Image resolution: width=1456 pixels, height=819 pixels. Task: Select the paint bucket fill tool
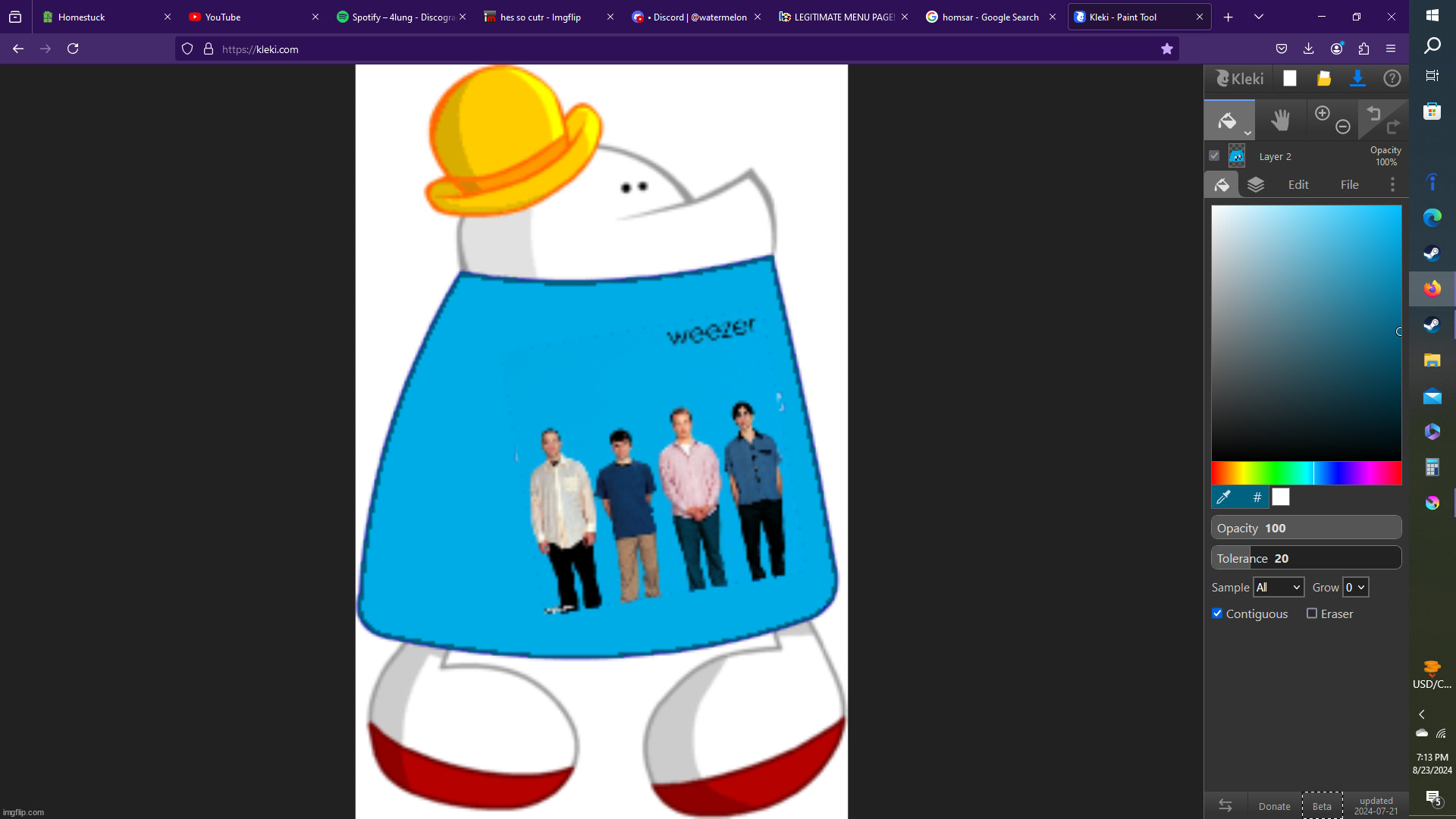(x=1227, y=120)
